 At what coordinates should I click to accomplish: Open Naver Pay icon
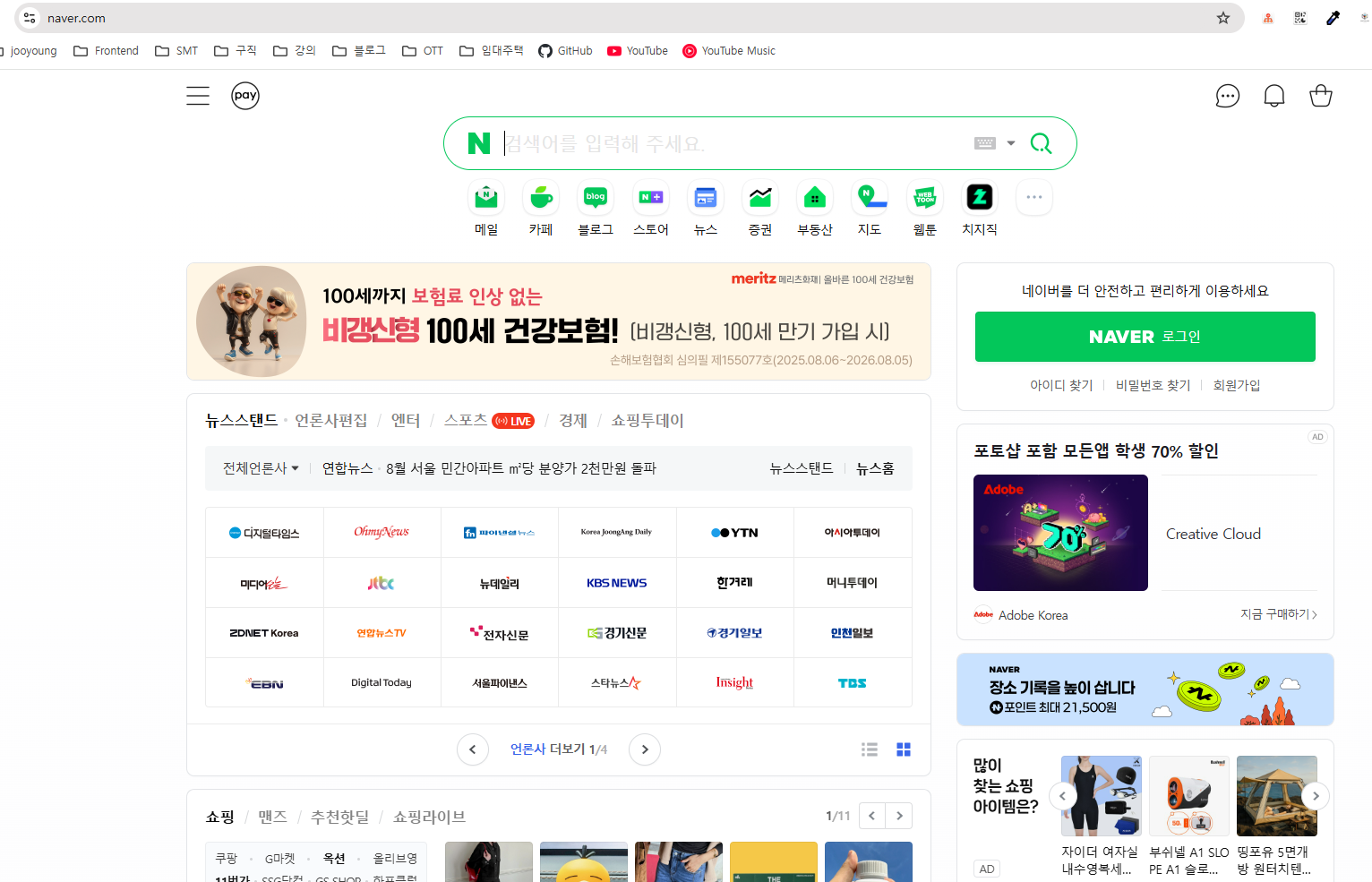point(245,96)
